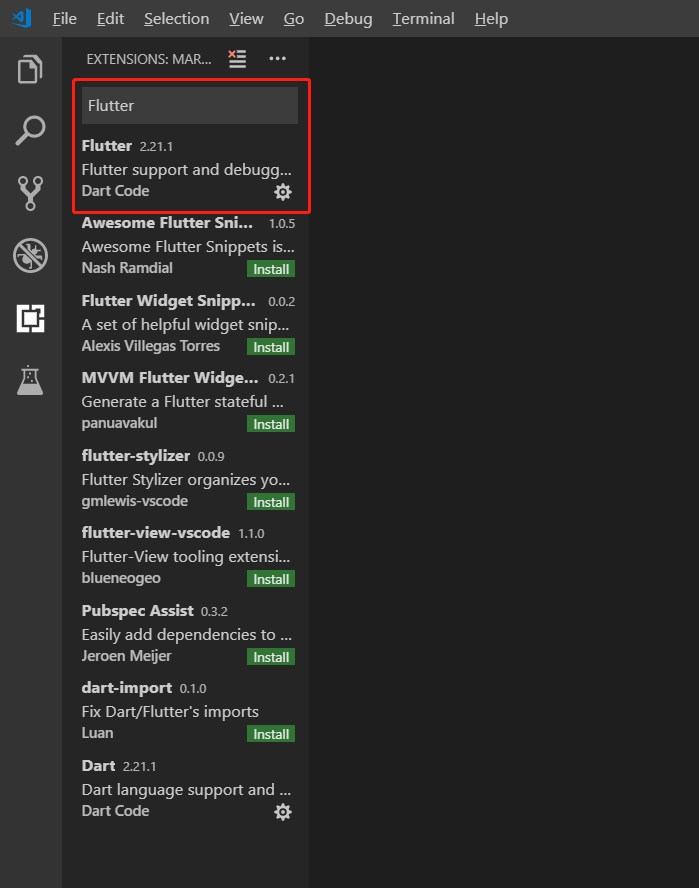Image resolution: width=699 pixels, height=888 pixels.
Task: Click publisher name blueneogeo
Action: 121,578
